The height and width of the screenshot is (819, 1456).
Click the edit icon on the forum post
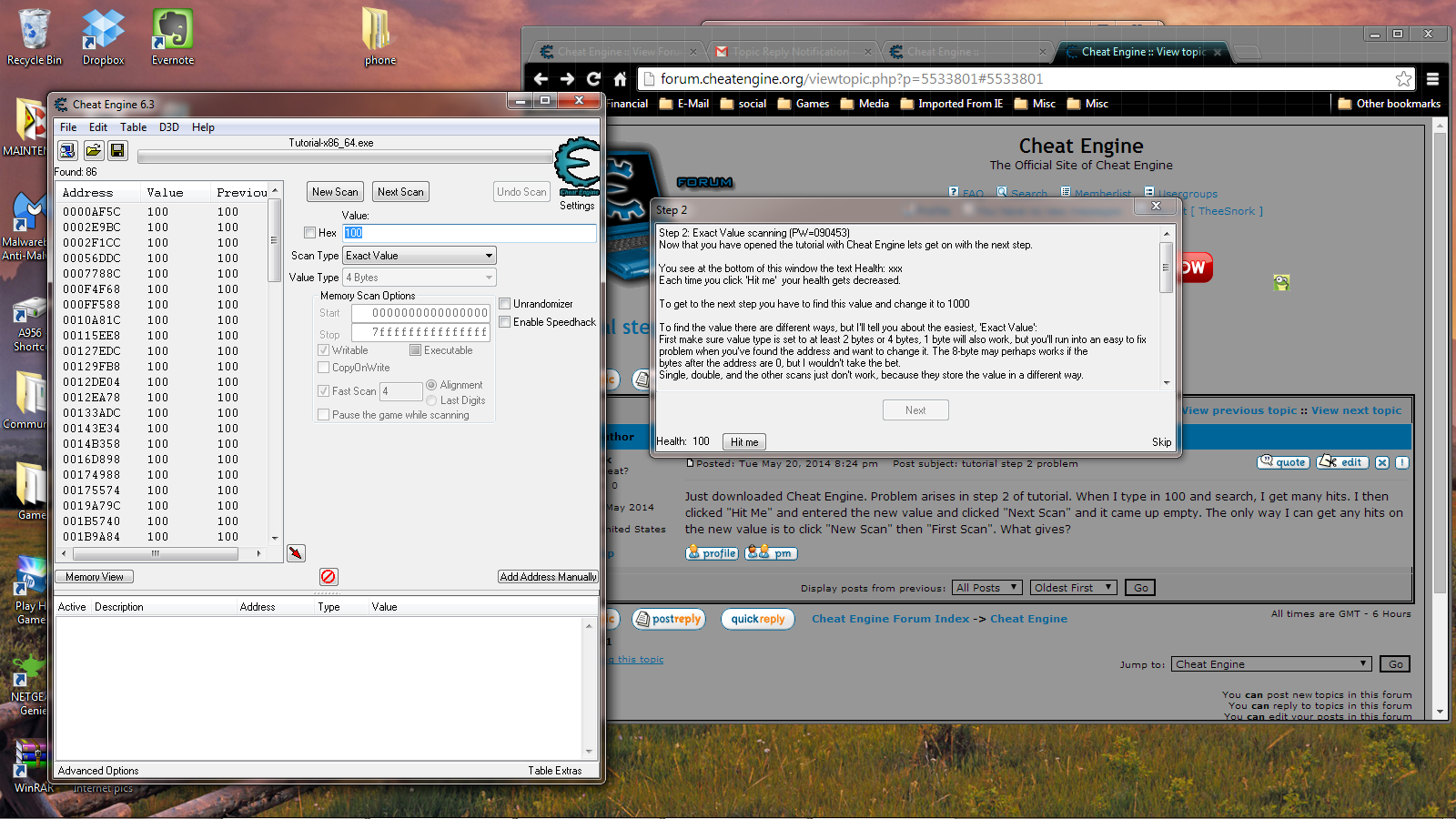coord(1341,462)
